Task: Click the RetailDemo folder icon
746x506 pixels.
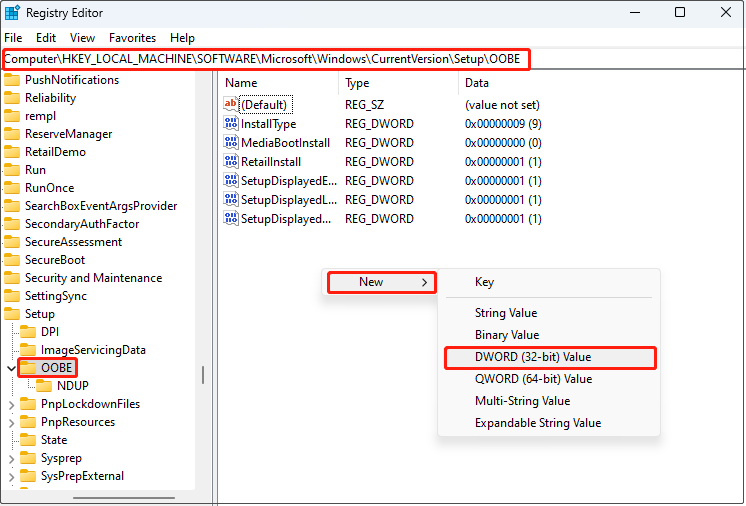Action: pos(12,152)
